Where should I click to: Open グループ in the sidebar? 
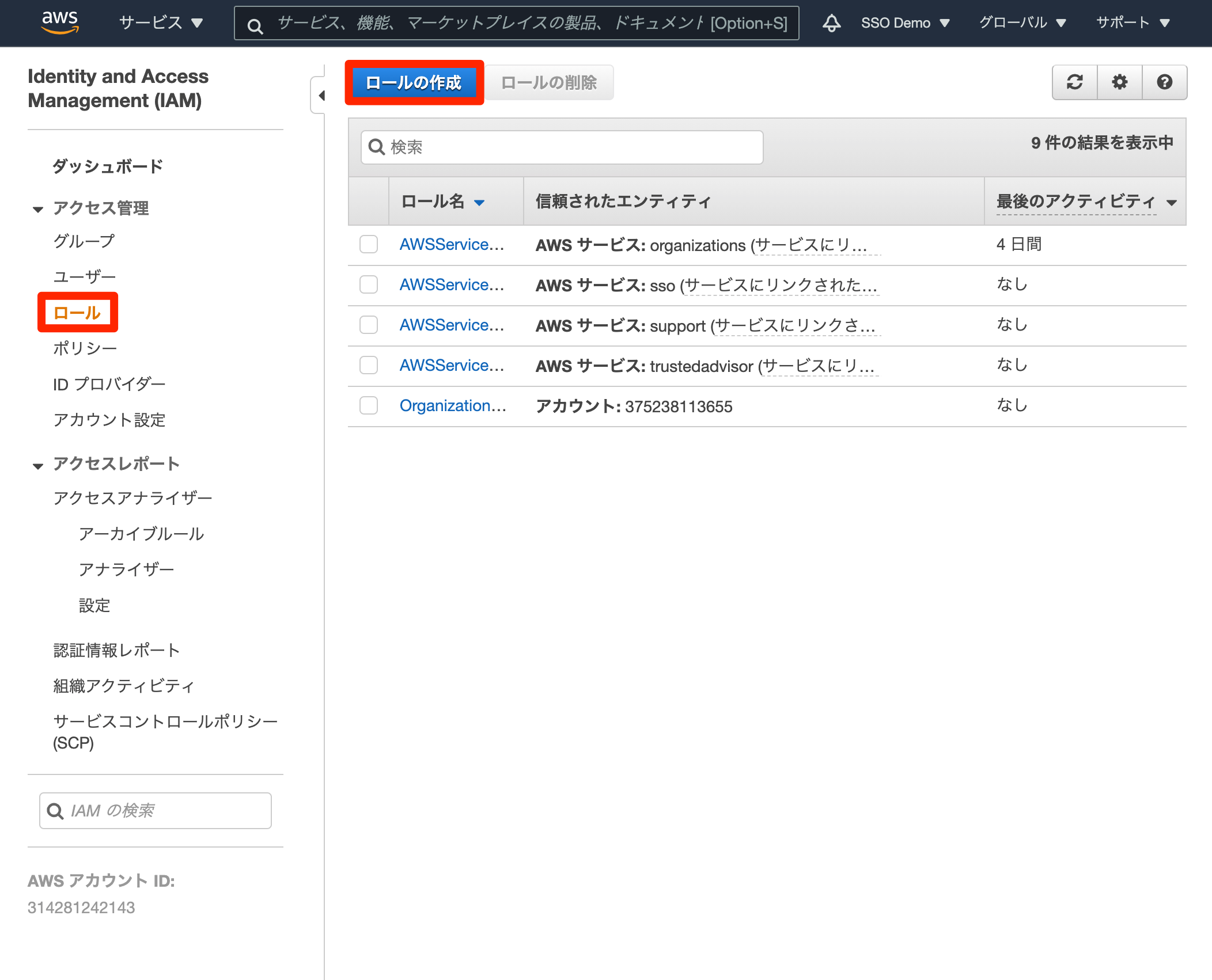coord(84,241)
